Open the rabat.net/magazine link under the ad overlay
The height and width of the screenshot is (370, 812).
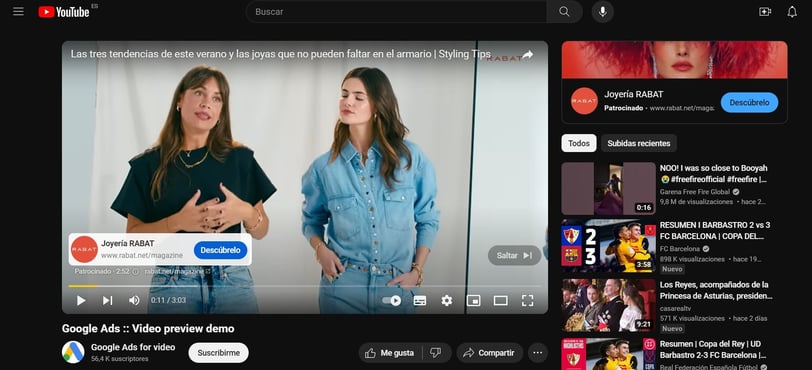178,271
